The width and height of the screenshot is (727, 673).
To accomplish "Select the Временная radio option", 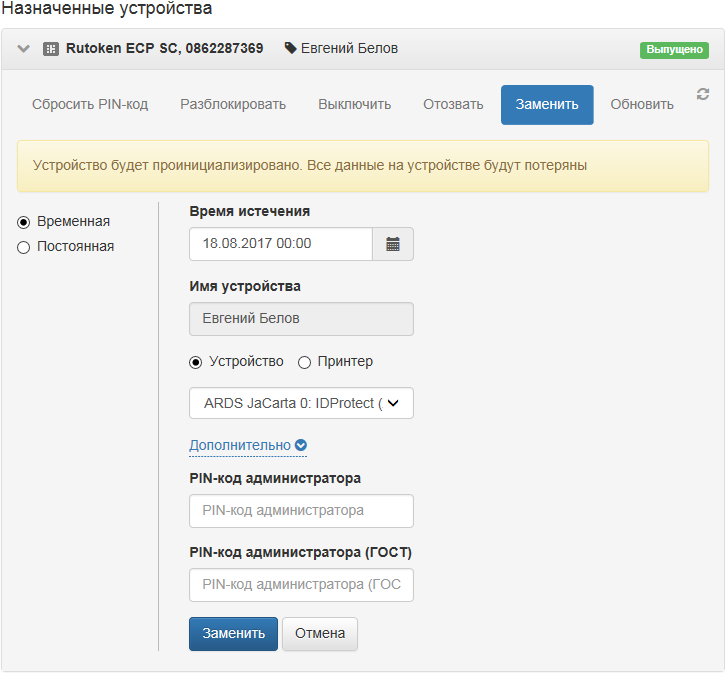I will click(24, 221).
